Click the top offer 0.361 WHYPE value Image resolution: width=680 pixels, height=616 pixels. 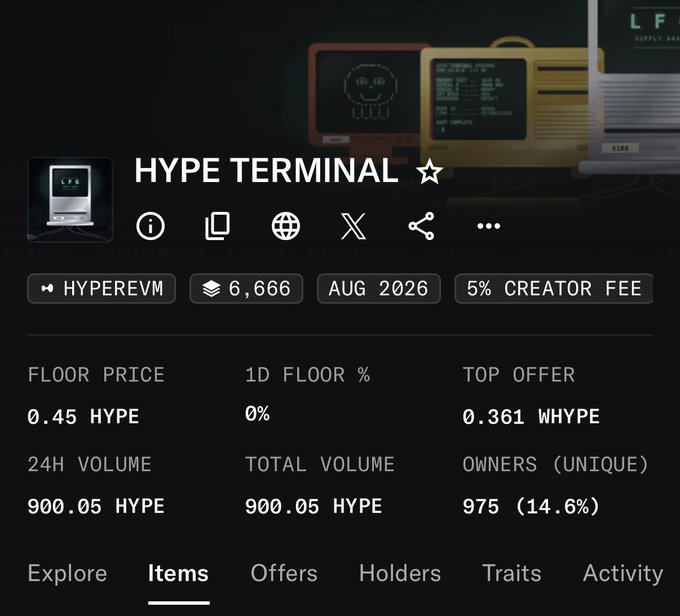tap(531, 417)
